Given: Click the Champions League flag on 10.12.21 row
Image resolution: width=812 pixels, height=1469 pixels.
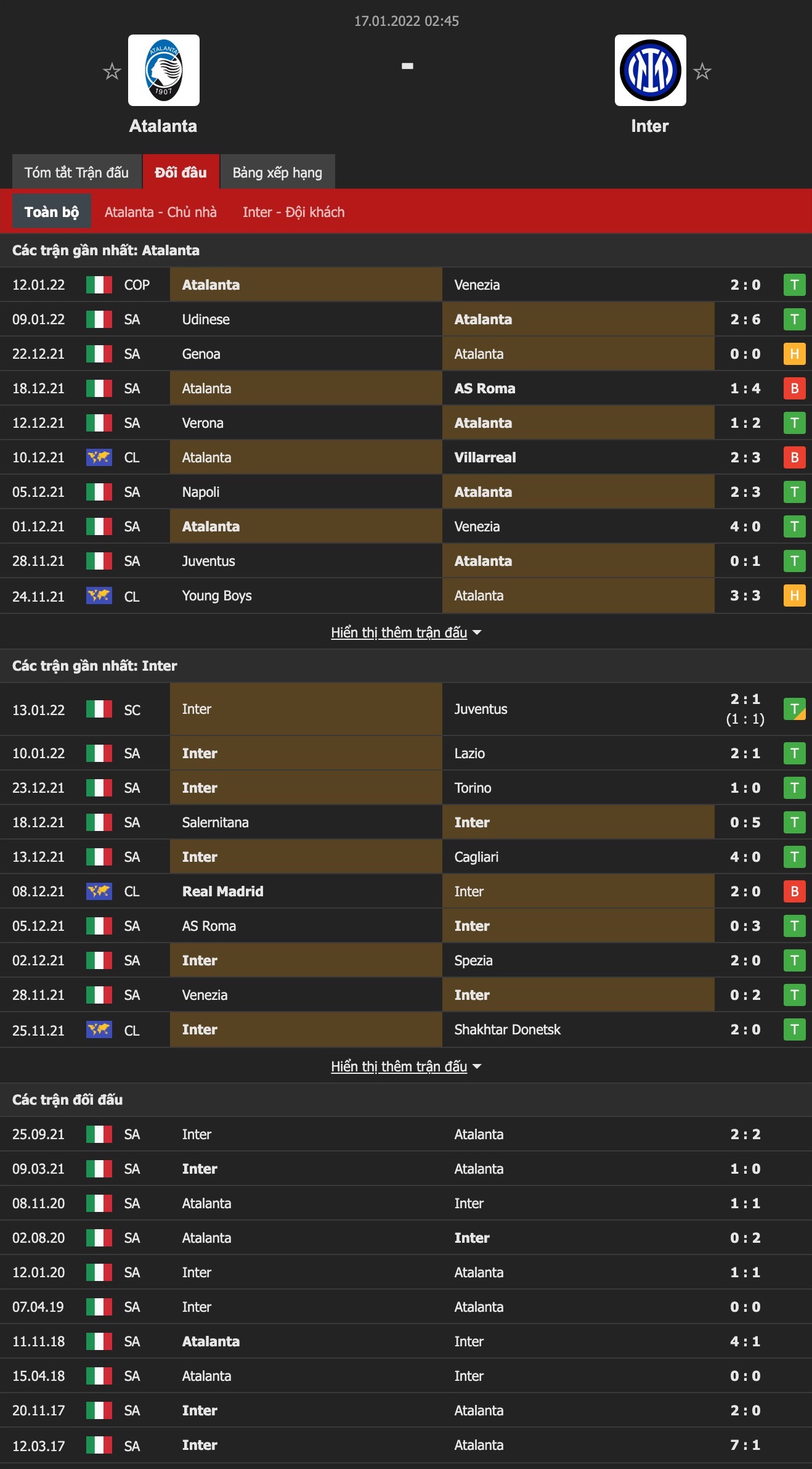Looking at the screenshot, I should 99,457.
